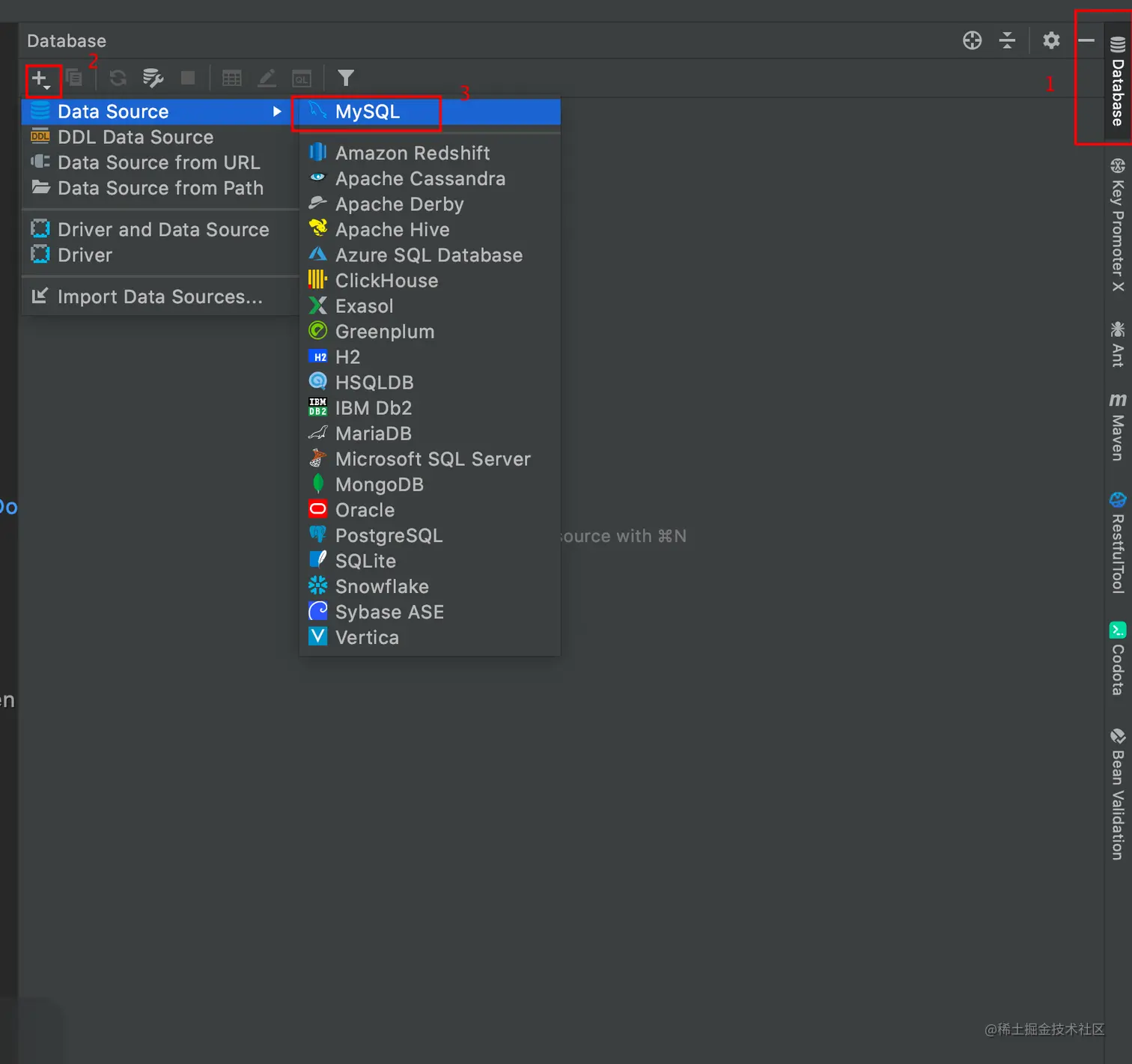Open the query console QL icon
The height and width of the screenshot is (1064, 1132).
302,78
